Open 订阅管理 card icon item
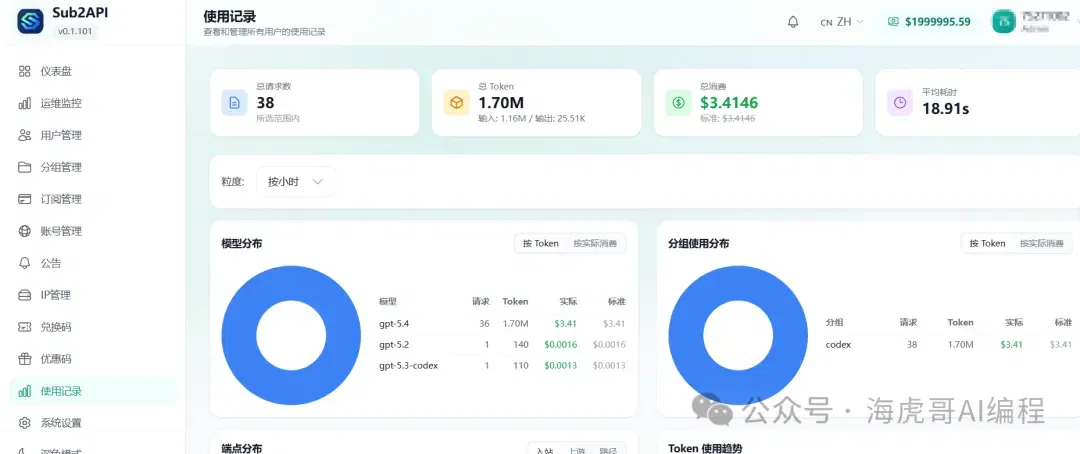Viewport: 1080px width, 454px height. [x=25, y=199]
